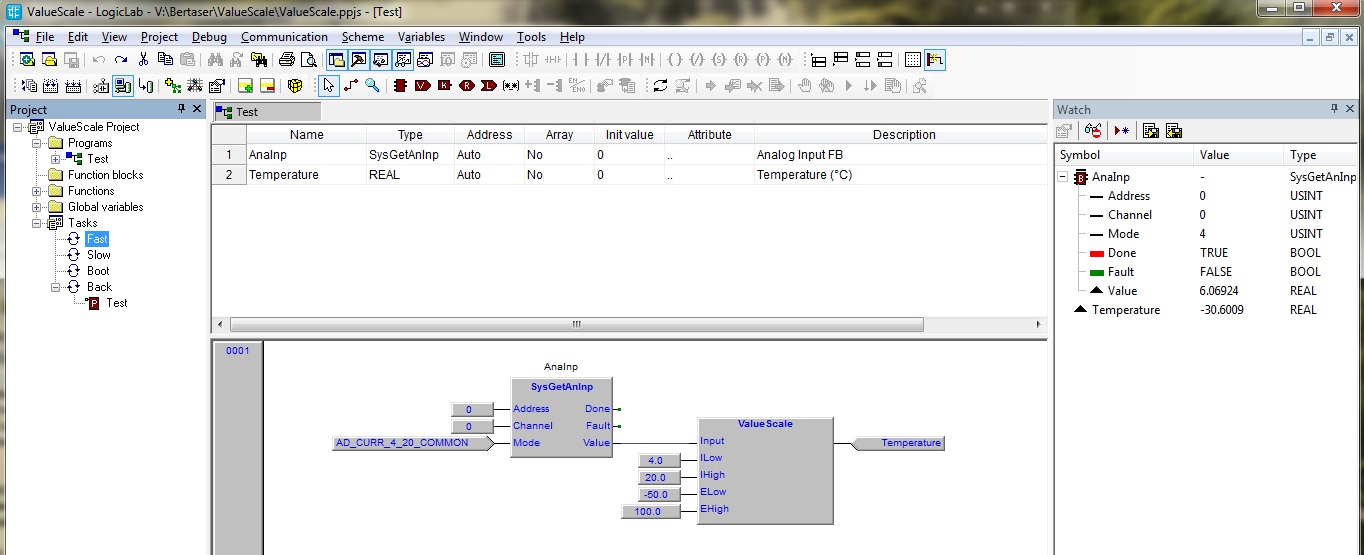Click the Full screen document icon
This screenshot has width=1364, height=555.
(497, 60)
